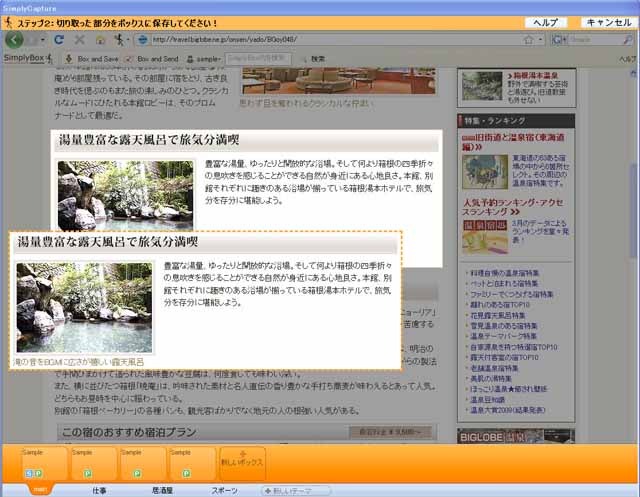Switch to the main theme tab
Screen dimensions: 640x497
point(40,489)
